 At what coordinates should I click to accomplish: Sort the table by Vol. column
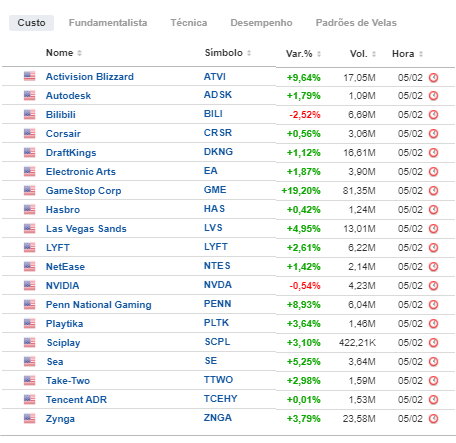coord(363,54)
